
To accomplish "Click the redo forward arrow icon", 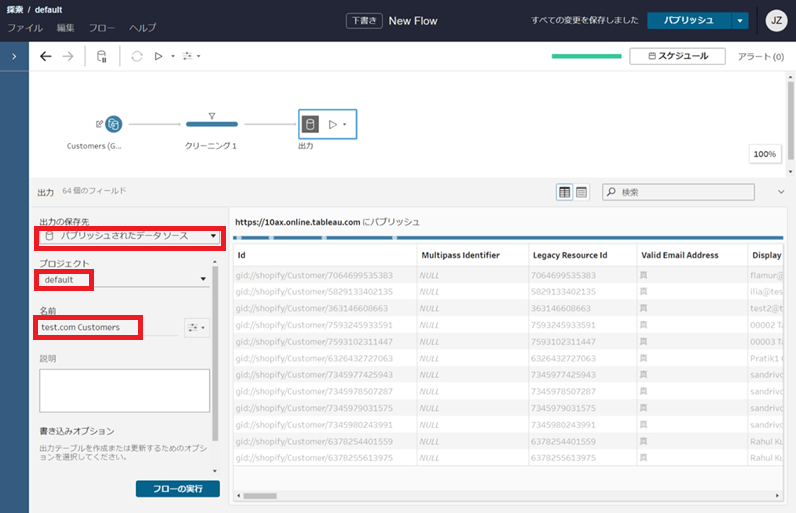I will [68, 57].
